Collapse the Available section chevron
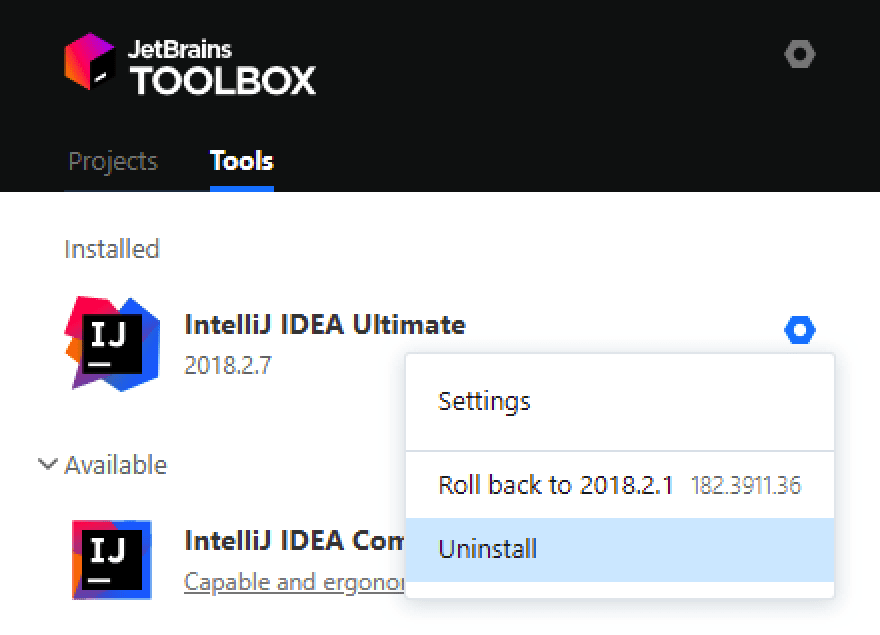The height and width of the screenshot is (635, 880). click(x=48, y=464)
